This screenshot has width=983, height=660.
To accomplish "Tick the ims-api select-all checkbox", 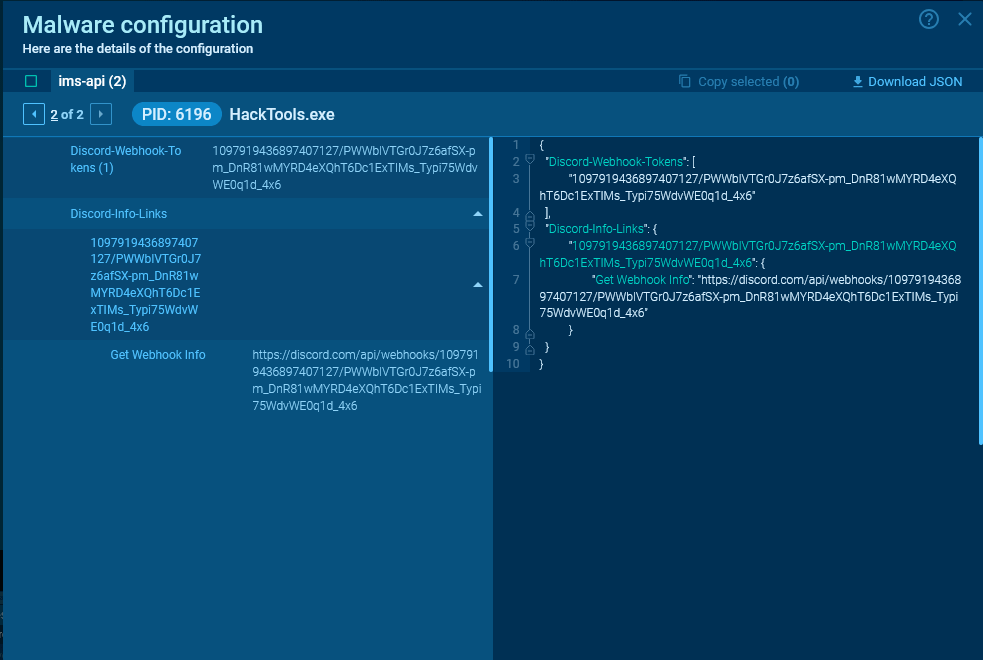I will click(x=31, y=81).
